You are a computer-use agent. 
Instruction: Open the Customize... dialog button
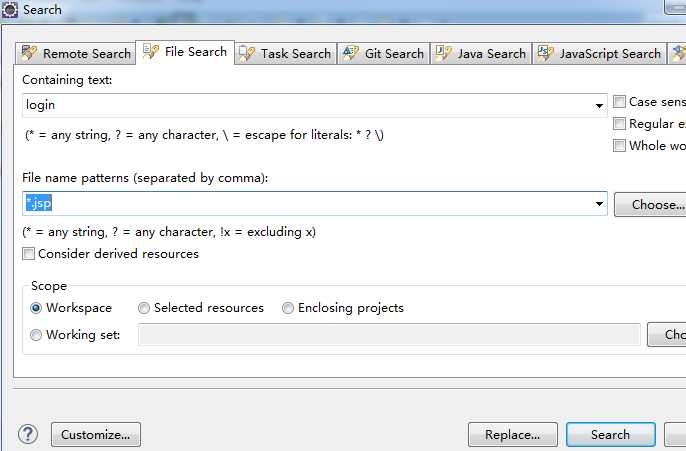[95, 435]
